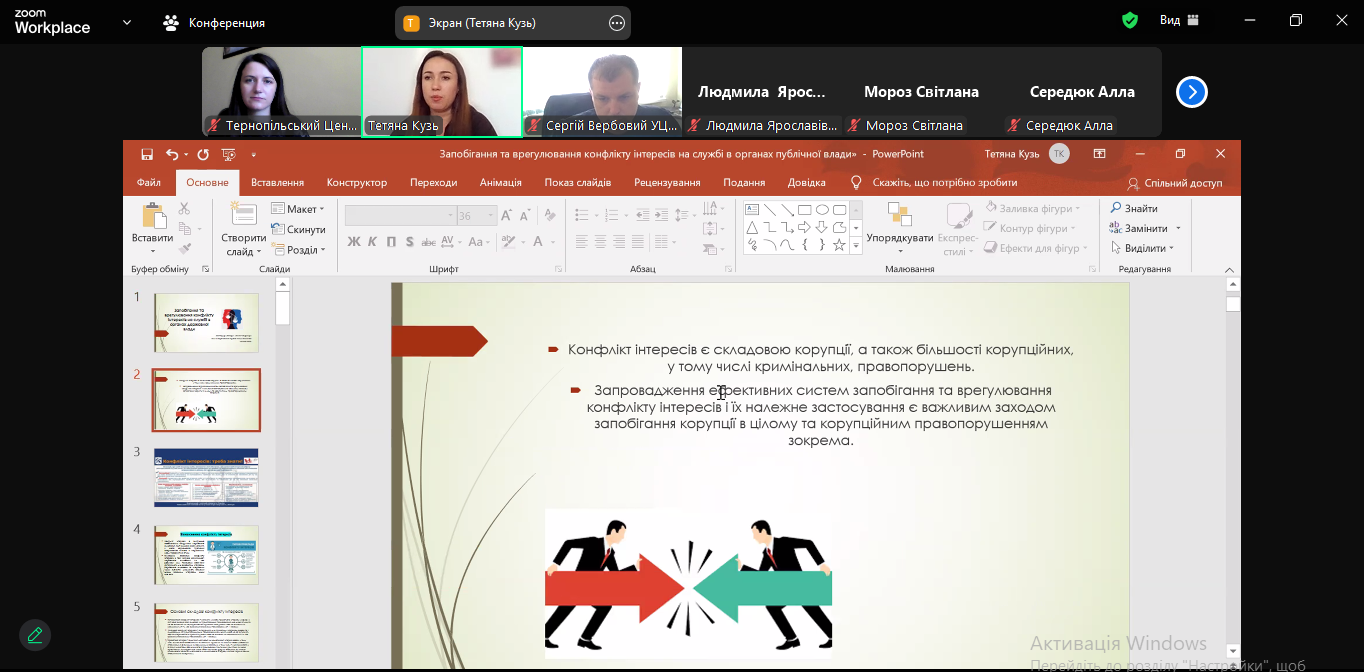This screenshot has width=1364, height=672.
Task: Show more participants with blue arrow
Action: 1191,92
